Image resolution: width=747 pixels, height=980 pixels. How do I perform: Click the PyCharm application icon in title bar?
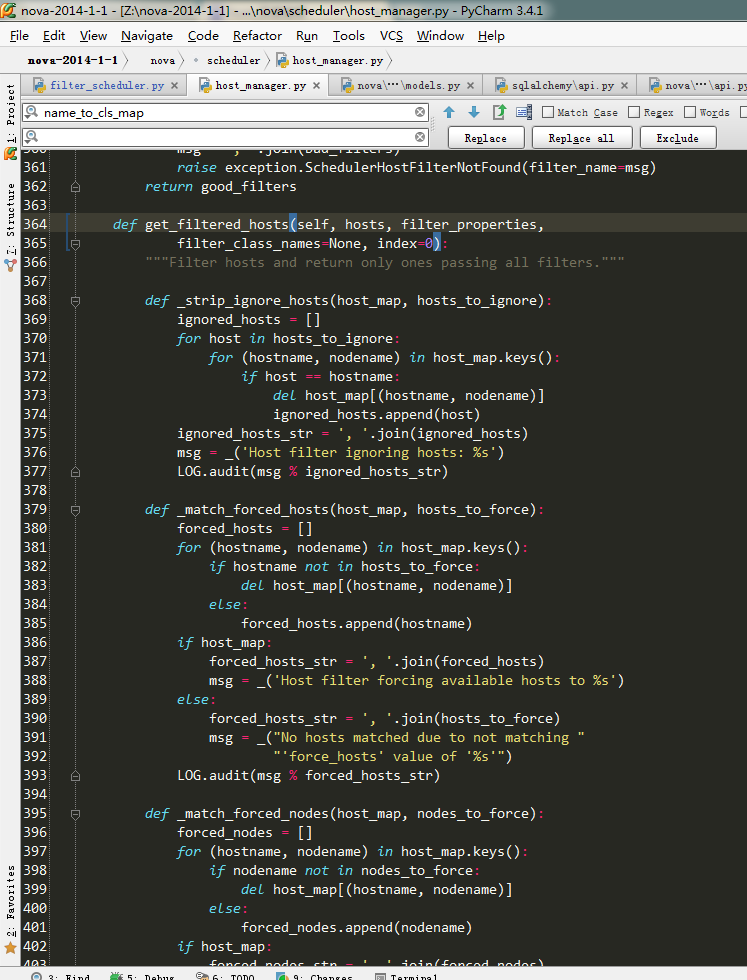click(8, 10)
